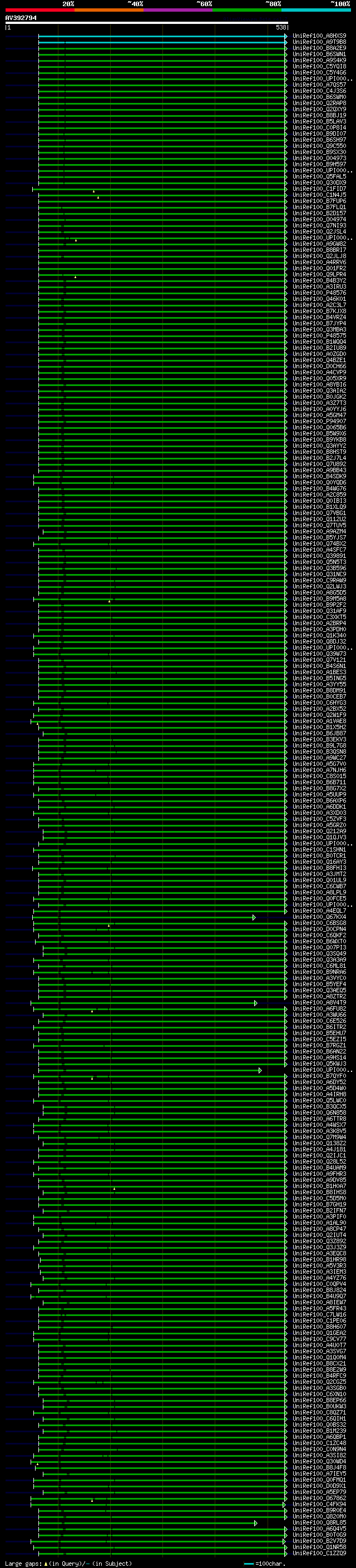
Task: Select the UniRef100_A9HS14 label
Action: 319,1058
